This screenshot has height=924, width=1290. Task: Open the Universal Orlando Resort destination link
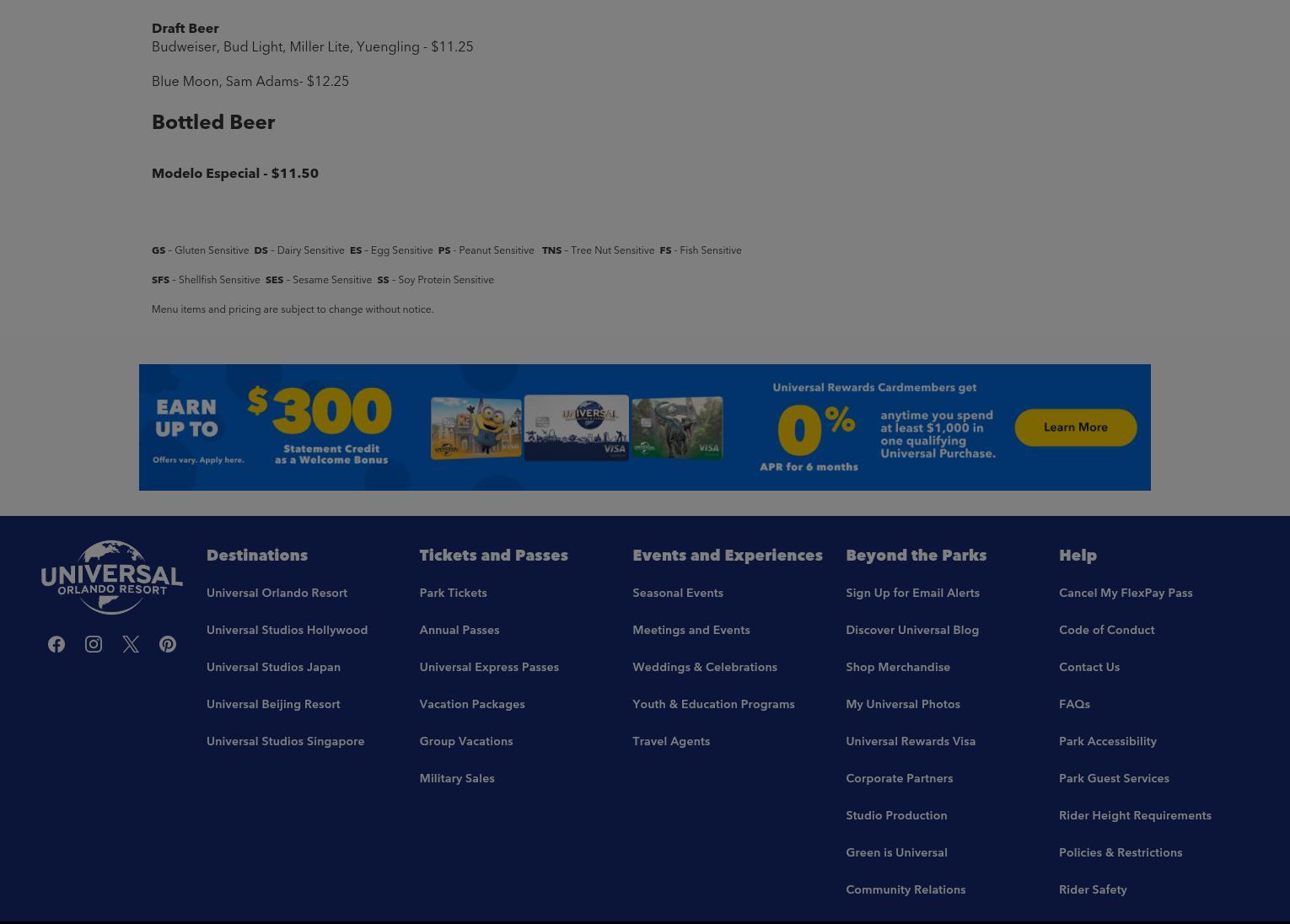pyautogui.click(x=277, y=594)
